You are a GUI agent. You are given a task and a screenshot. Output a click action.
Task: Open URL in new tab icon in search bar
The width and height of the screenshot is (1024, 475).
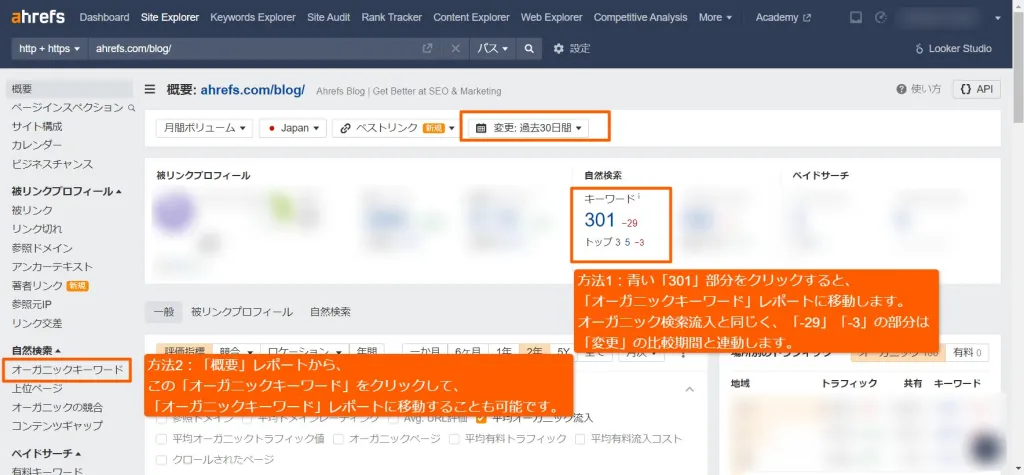pos(427,48)
